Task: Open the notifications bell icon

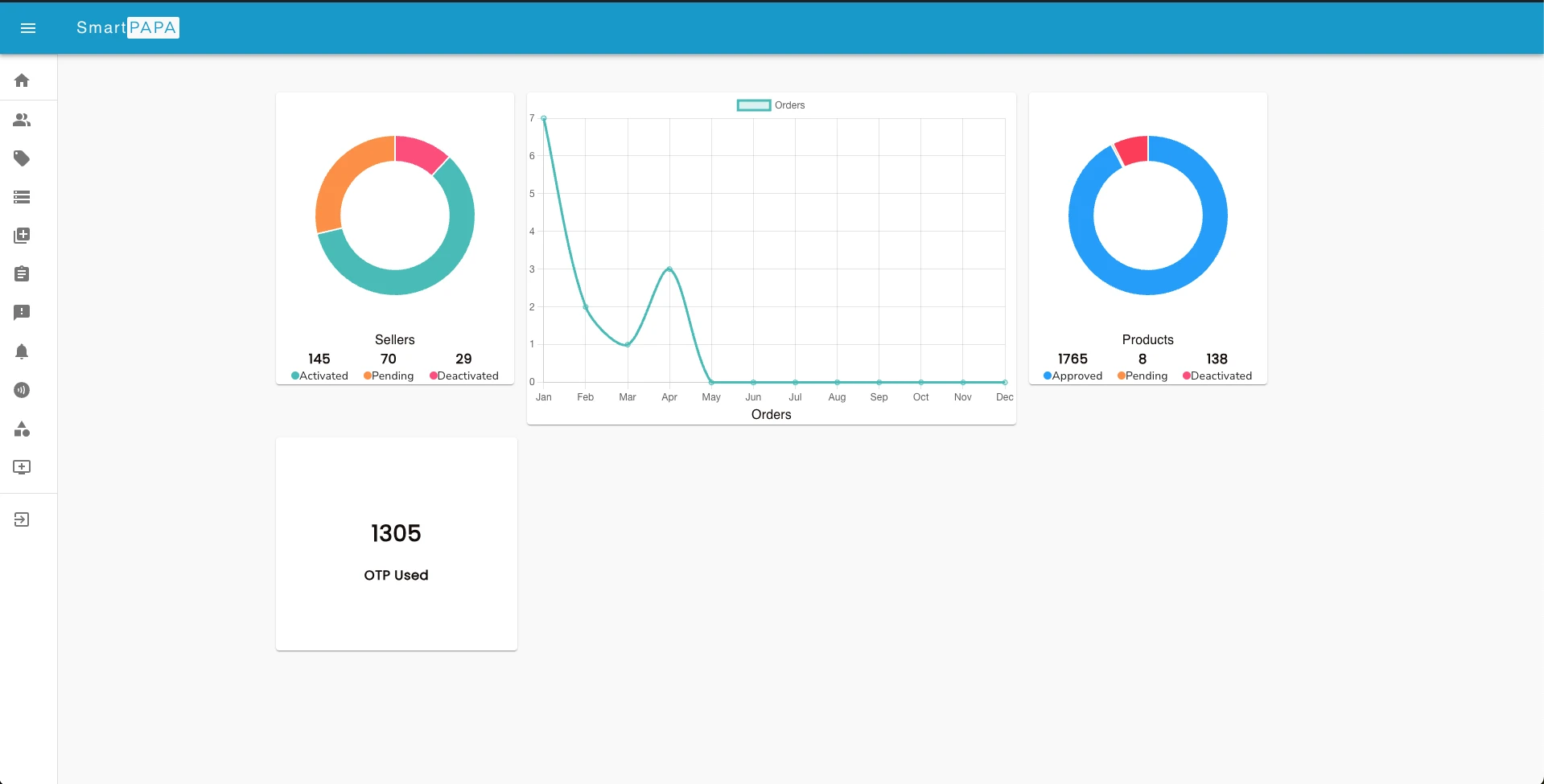Action: pyautogui.click(x=22, y=351)
